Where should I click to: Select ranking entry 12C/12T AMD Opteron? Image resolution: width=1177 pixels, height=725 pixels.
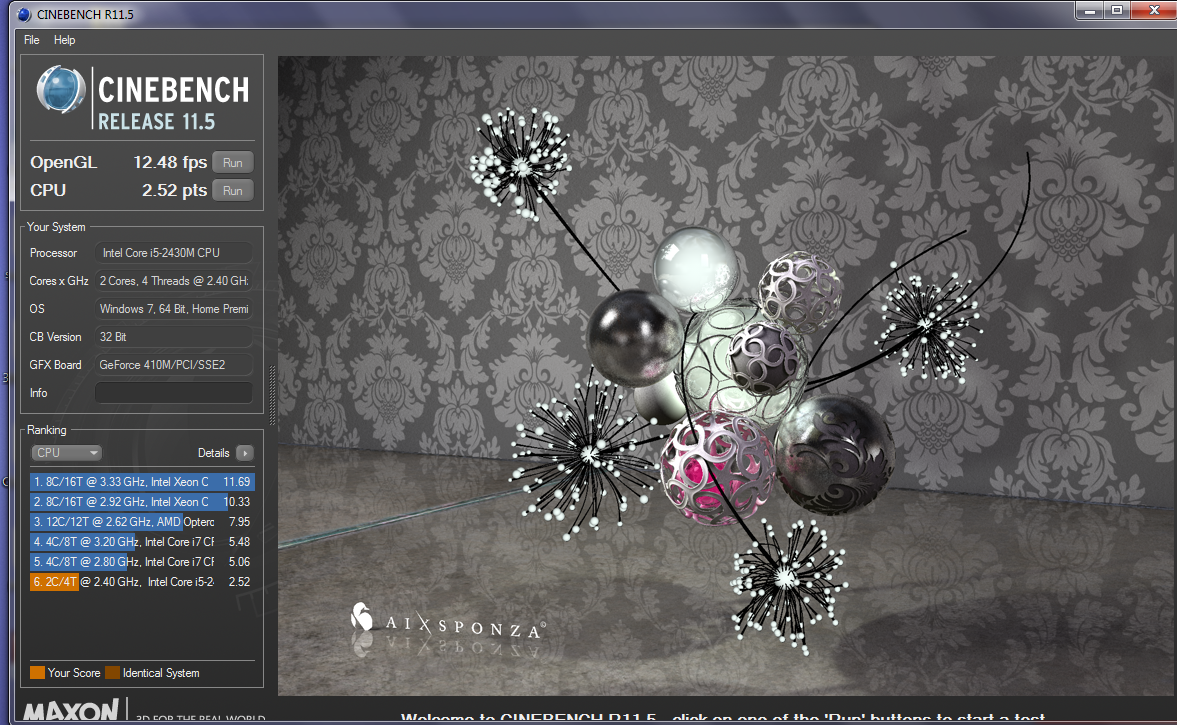(142, 522)
